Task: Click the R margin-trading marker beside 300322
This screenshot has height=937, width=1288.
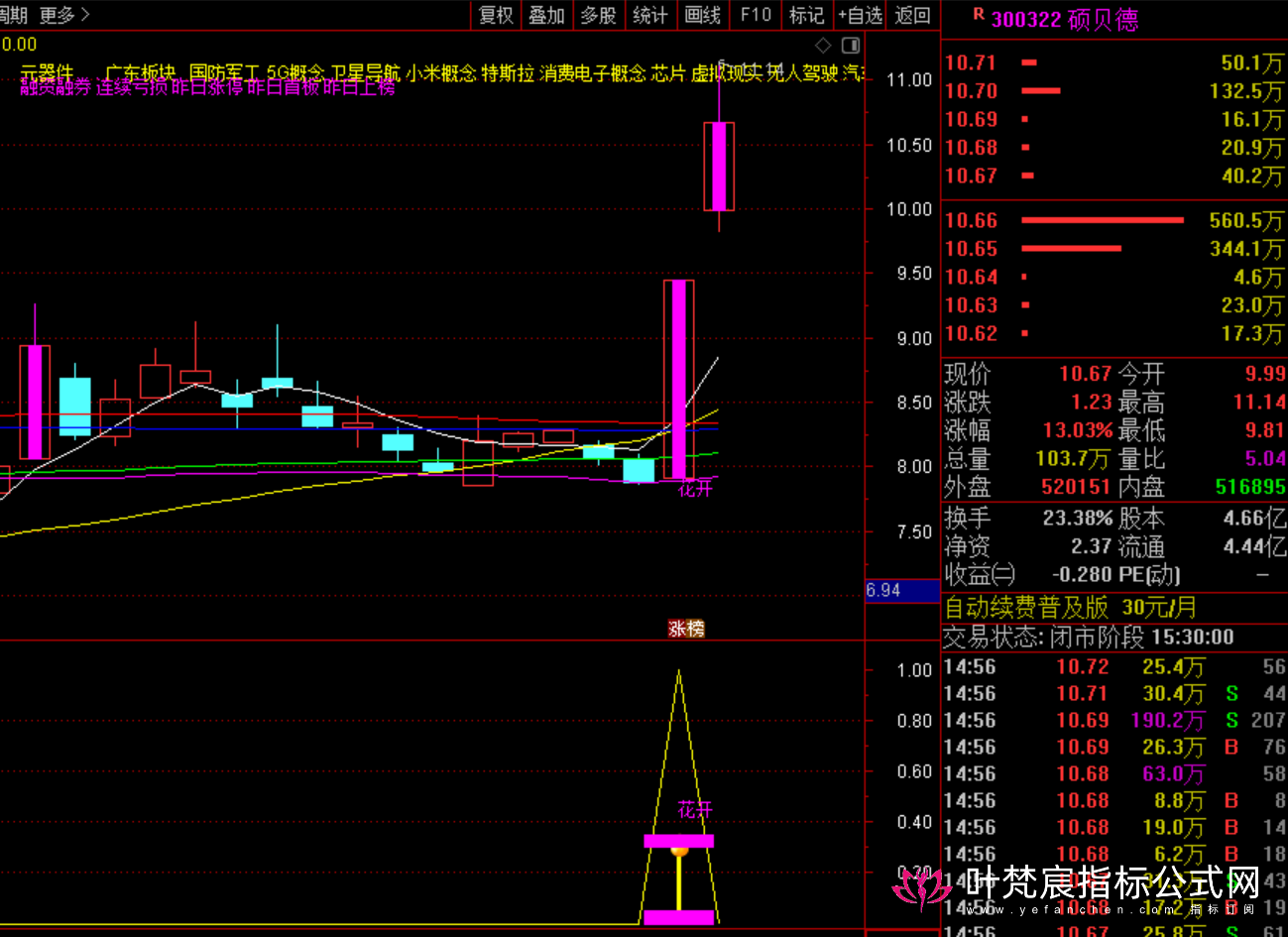Action: (x=978, y=16)
